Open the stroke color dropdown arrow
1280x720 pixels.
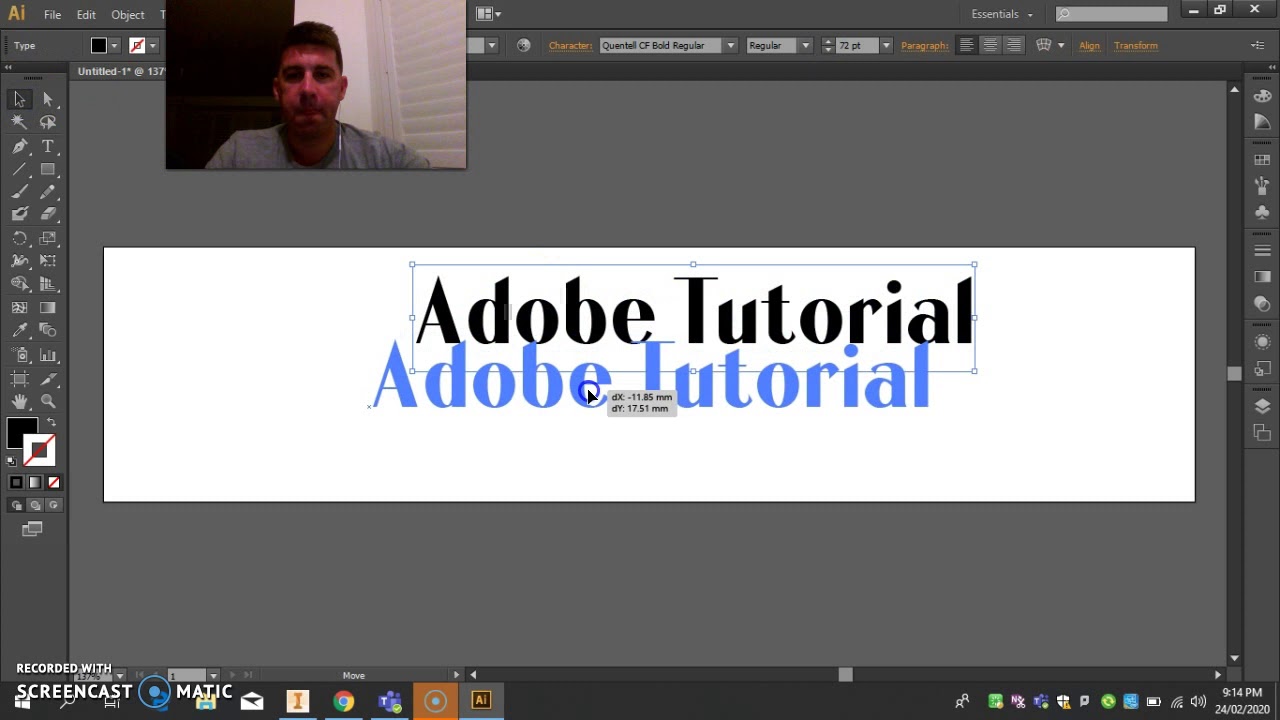coord(152,46)
